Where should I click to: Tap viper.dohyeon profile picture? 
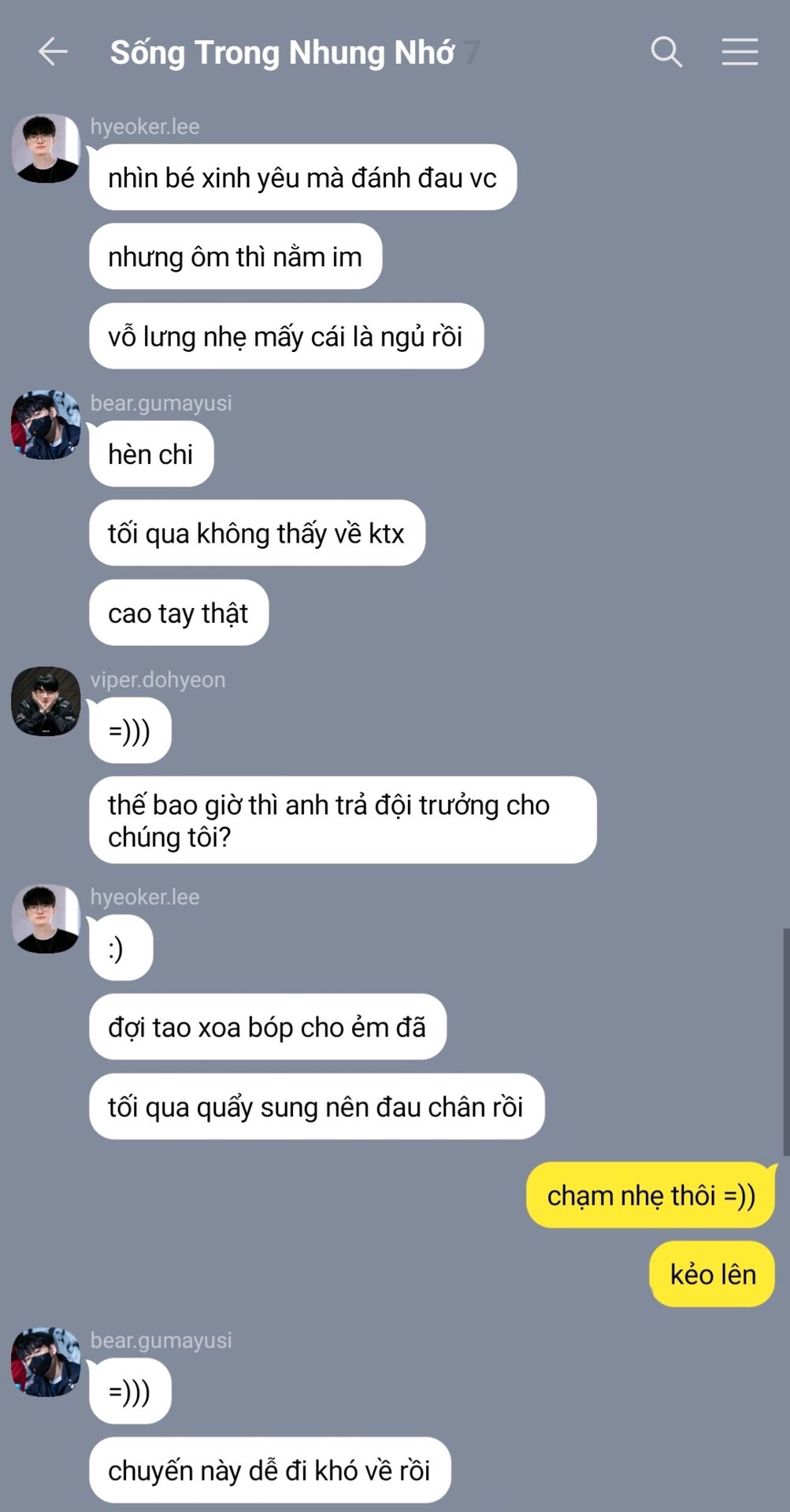46,702
